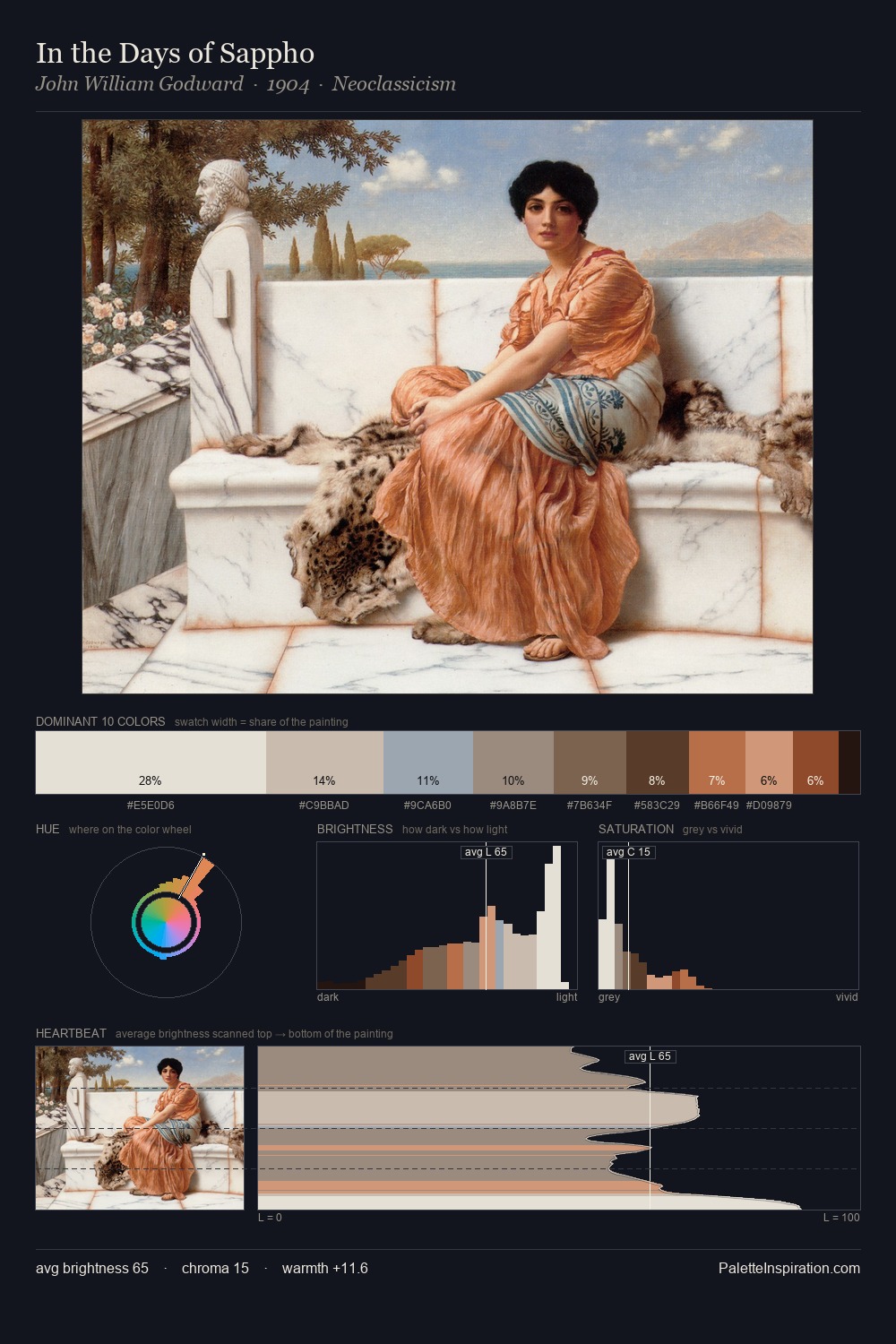Click the hex code '#9A8B7E'
The height and width of the screenshot is (1344, 896).
pyautogui.click(x=513, y=806)
